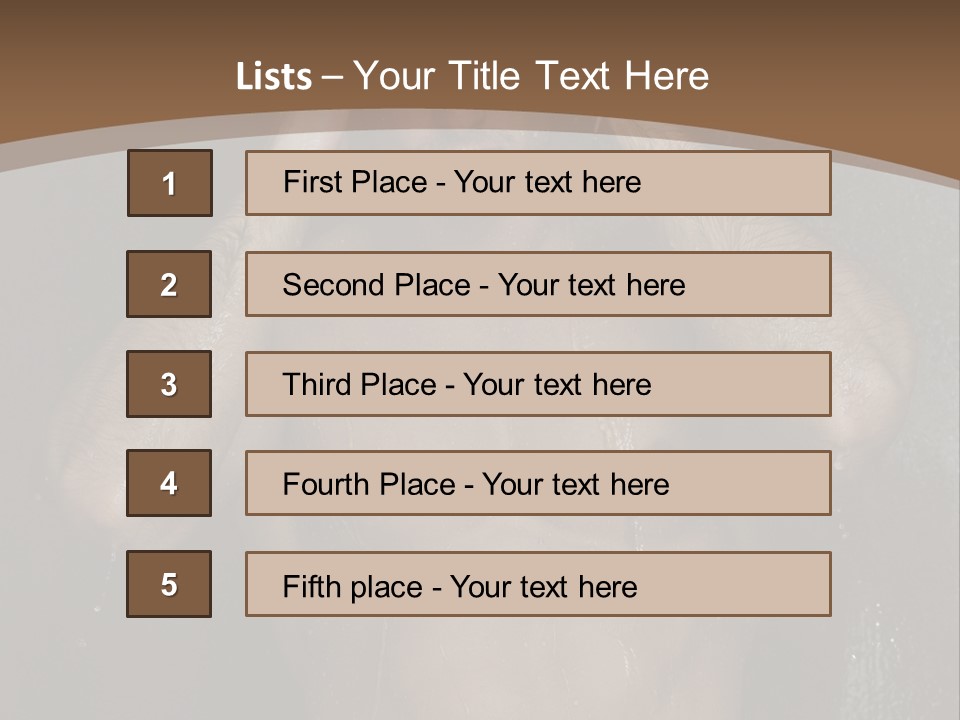
Task: Select the number 2 box
Action: [169, 283]
